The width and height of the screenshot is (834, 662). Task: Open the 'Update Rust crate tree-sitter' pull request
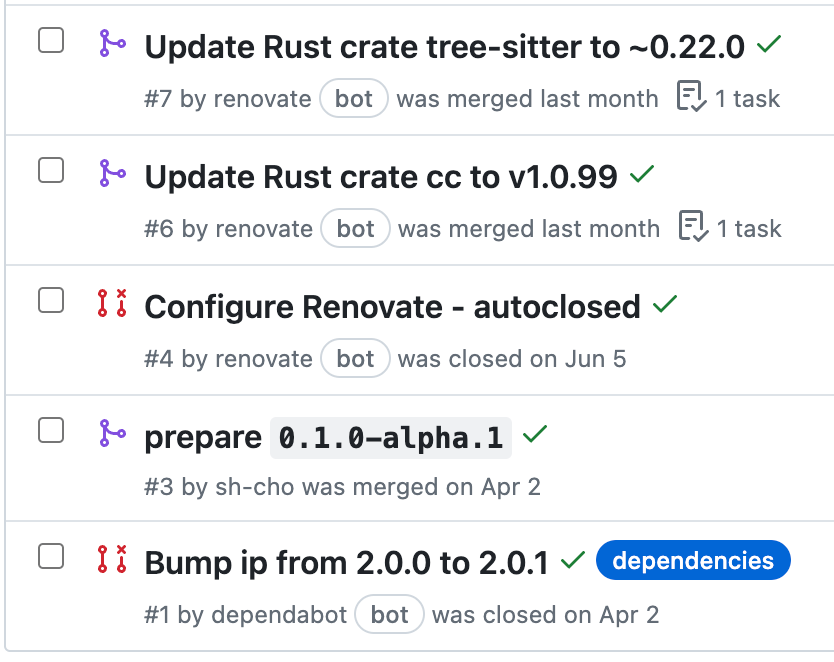tap(443, 45)
